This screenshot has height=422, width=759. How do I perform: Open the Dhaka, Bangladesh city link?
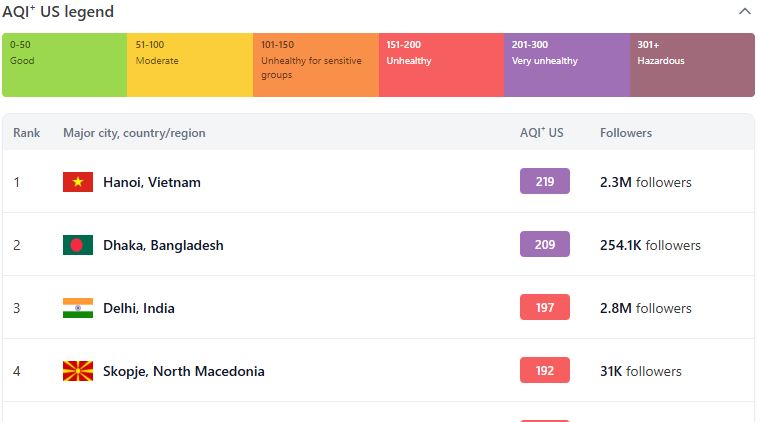coord(163,245)
